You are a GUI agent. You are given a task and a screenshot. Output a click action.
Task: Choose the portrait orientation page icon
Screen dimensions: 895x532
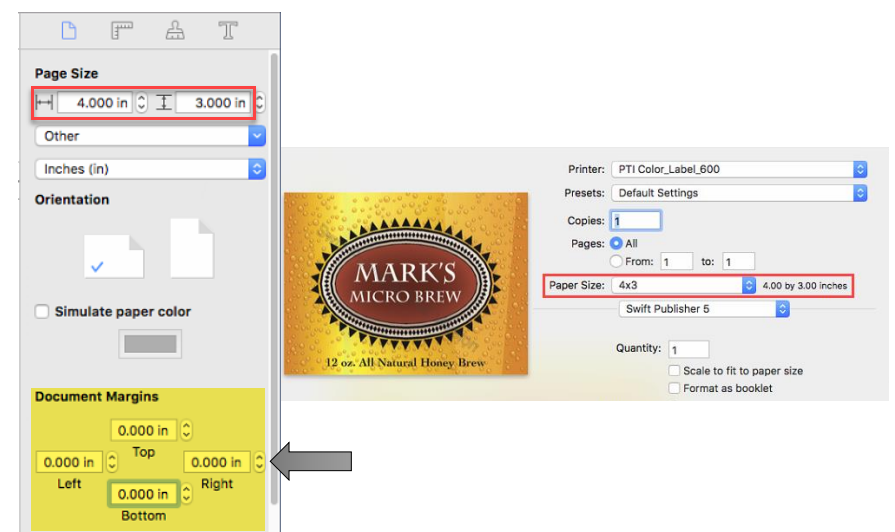coord(192,249)
